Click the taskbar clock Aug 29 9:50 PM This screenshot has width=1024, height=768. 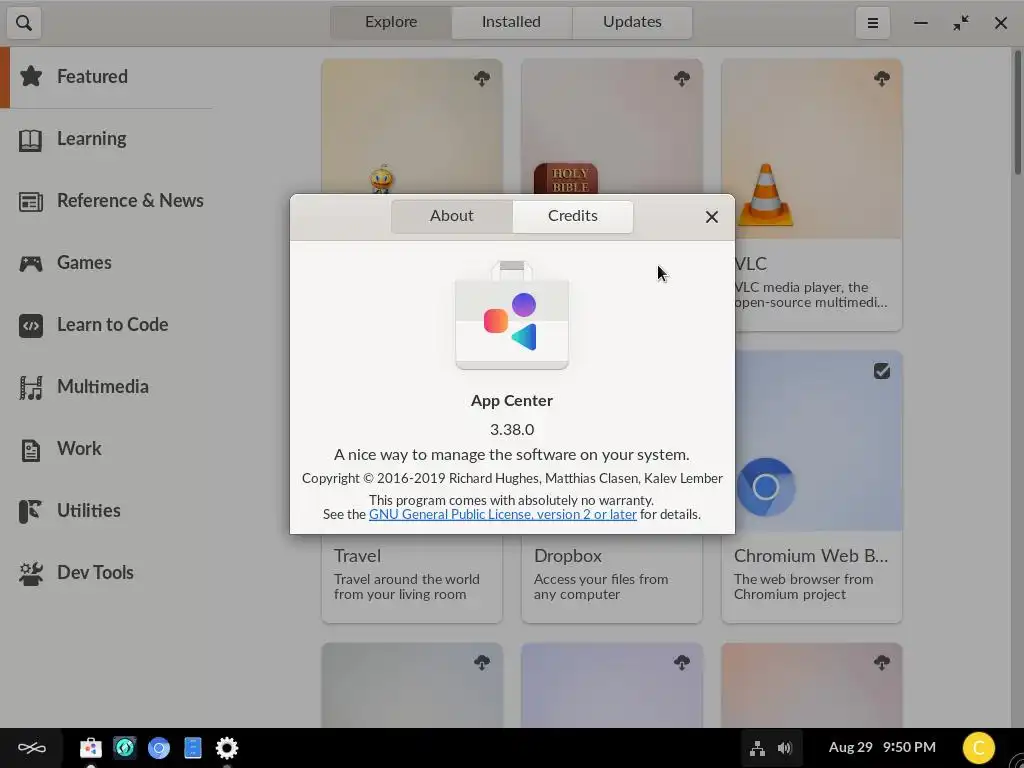882,747
